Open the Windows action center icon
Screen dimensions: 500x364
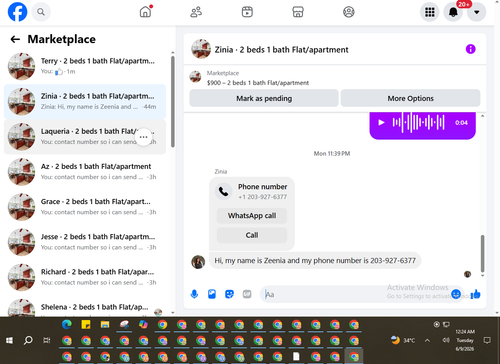pos(487,340)
